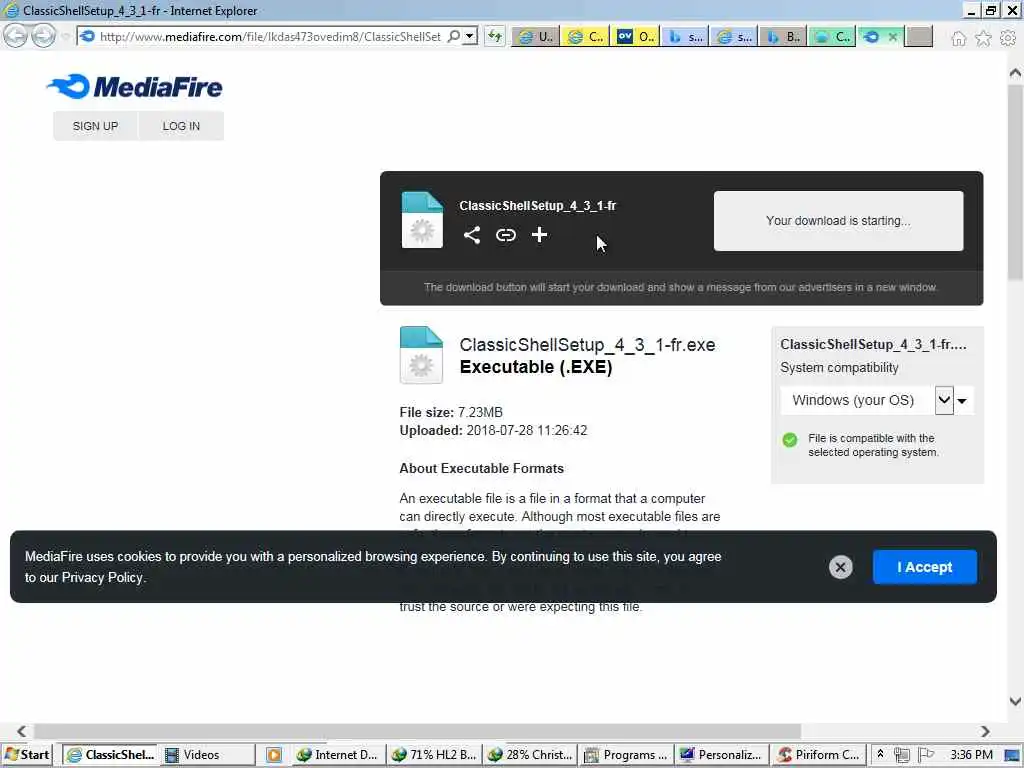Switch to the 71% HL2 B... download taskbar item

pyautogui.click(x=434, y=755)
